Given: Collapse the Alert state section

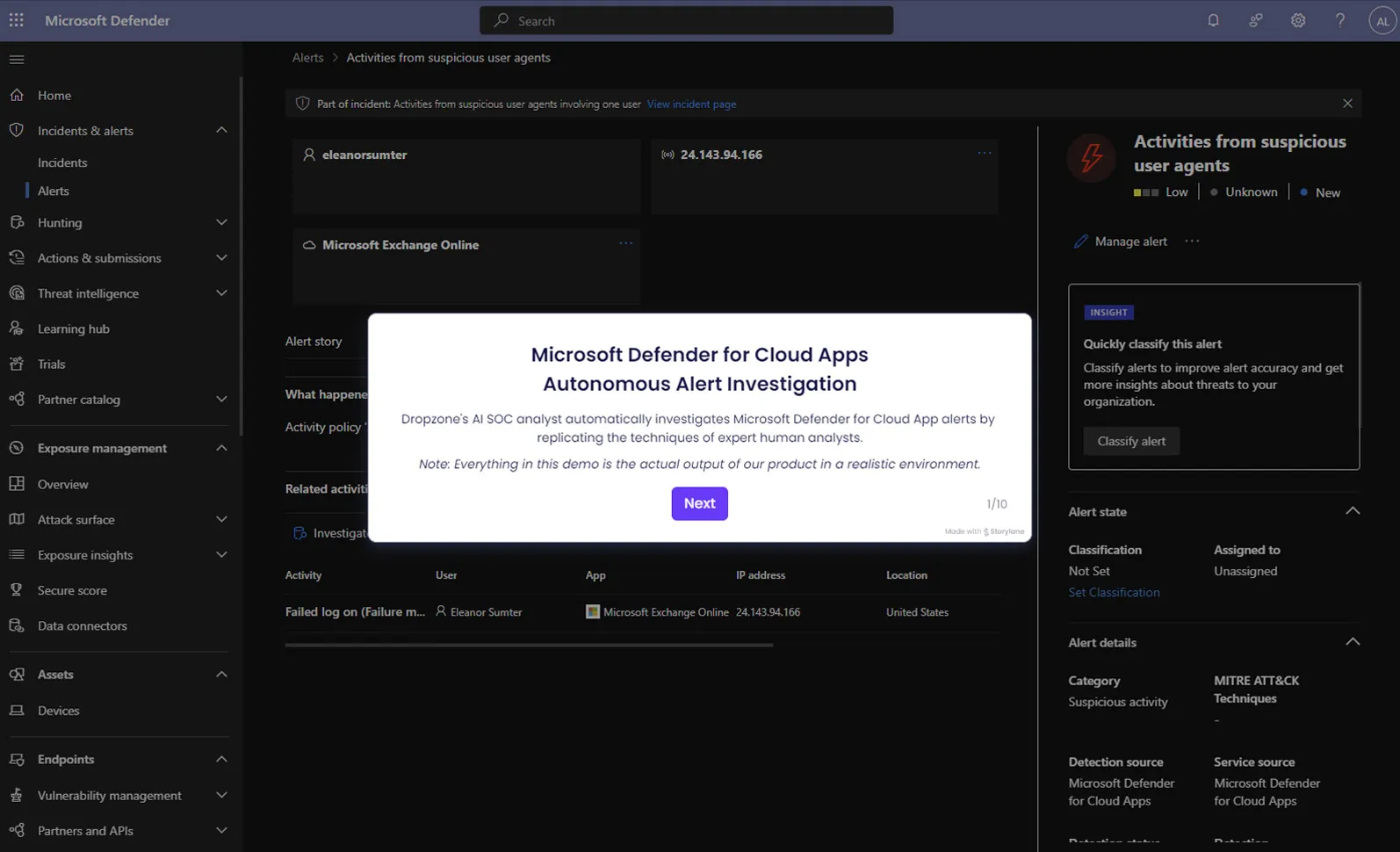Looking at the screenshot, I should 1353,511.
